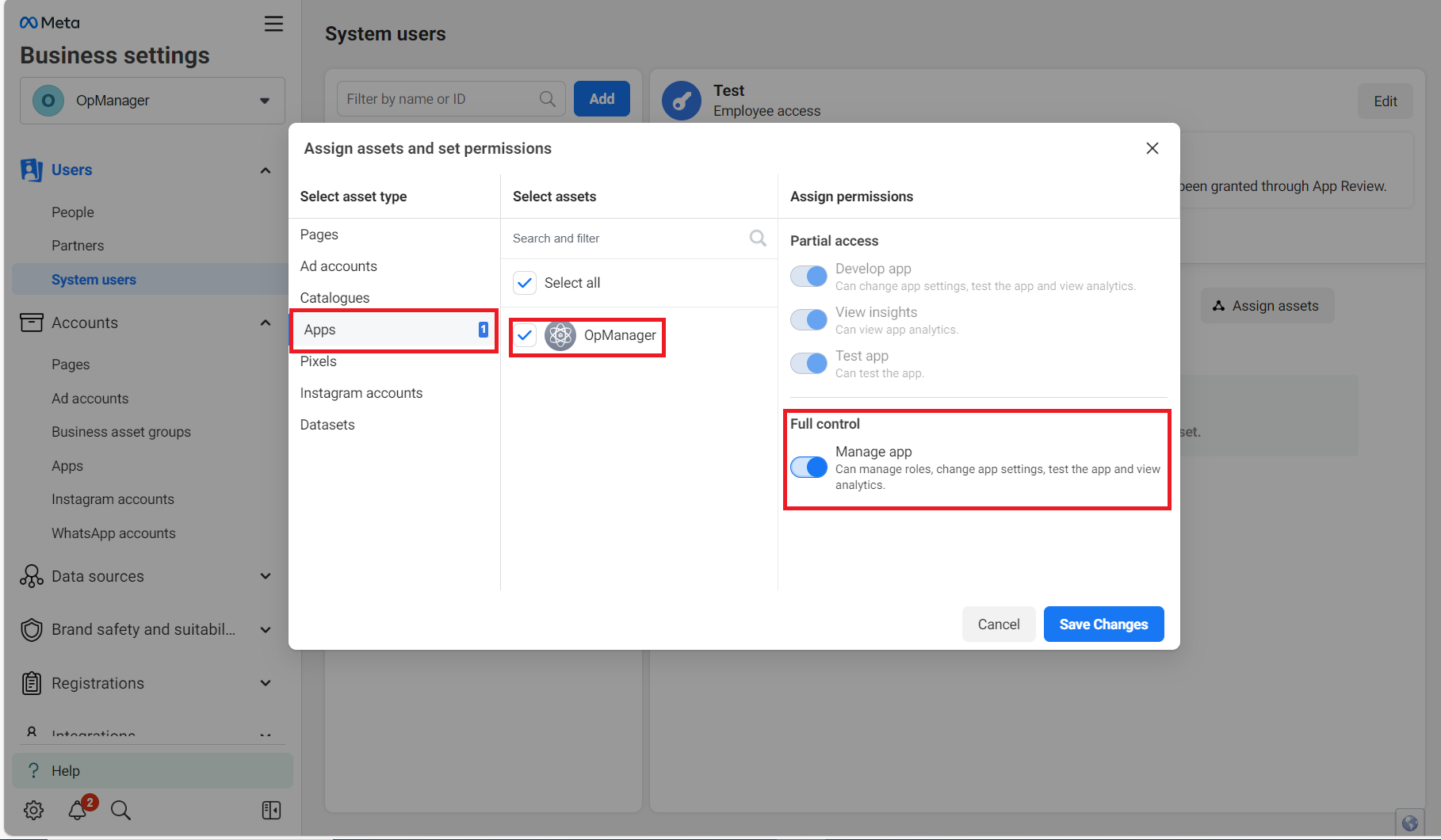Open the notifications bell icon
This screenshot has width=1441, height=840.
(x=78, y=810)
